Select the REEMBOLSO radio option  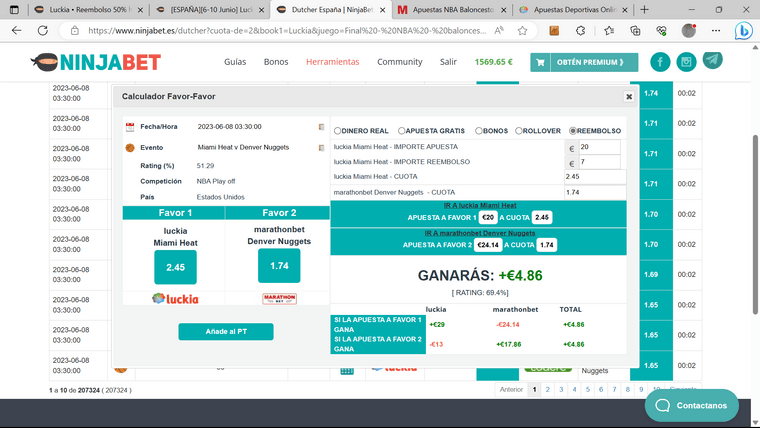pyautogui.click(x=572, y=131)
